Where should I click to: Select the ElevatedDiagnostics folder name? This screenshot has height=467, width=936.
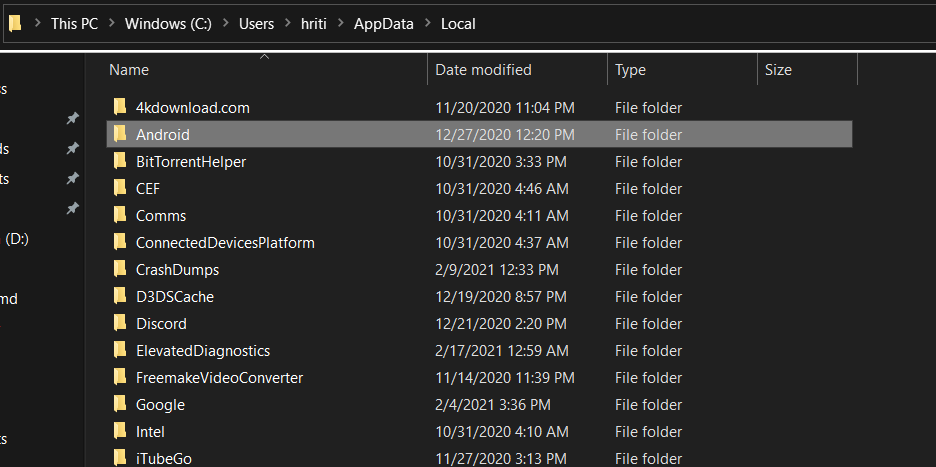203,350
